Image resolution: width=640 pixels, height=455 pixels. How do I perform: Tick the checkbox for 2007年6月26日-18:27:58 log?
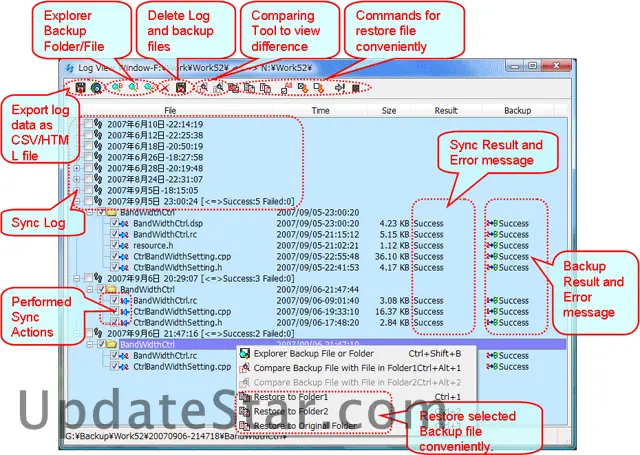89,157
